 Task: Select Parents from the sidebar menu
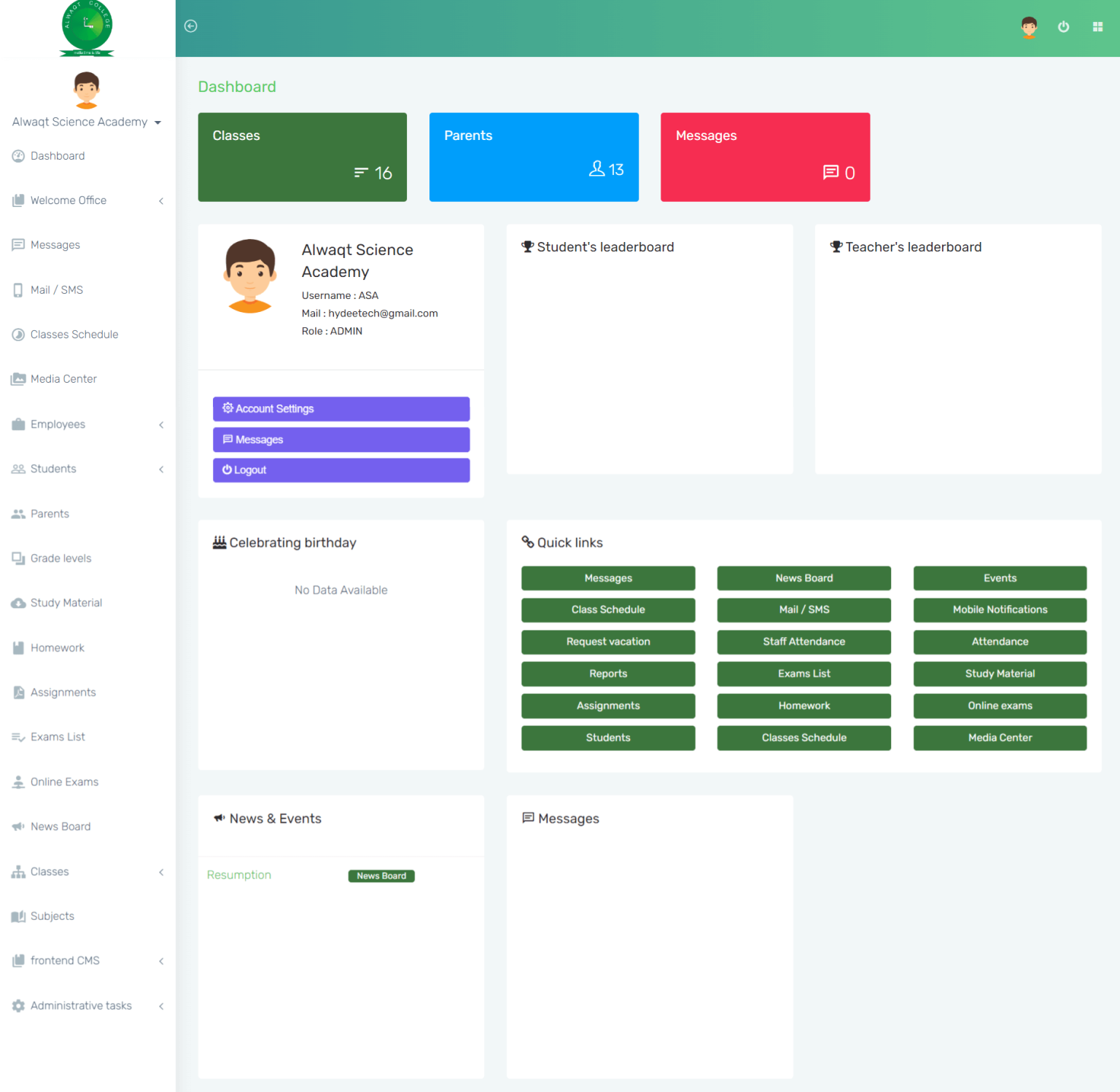click(x=50, y=513)
